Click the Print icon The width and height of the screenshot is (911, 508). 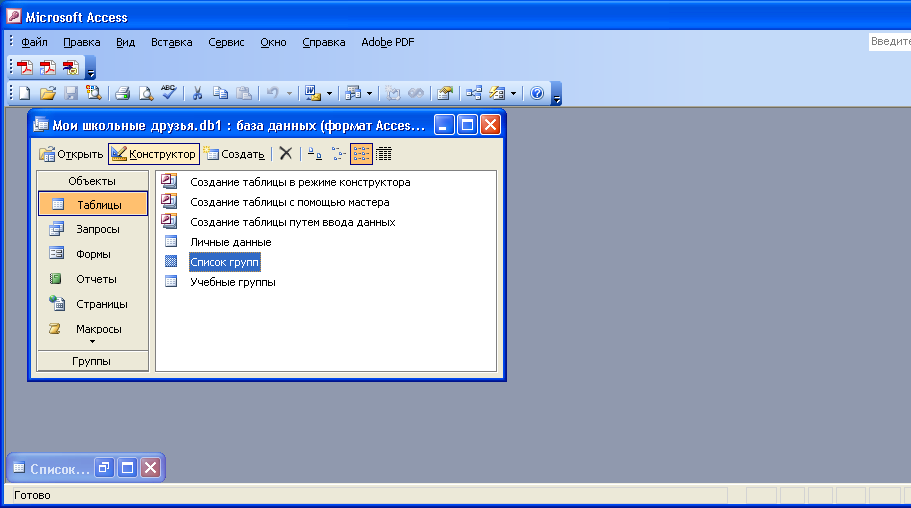point(122,93)
